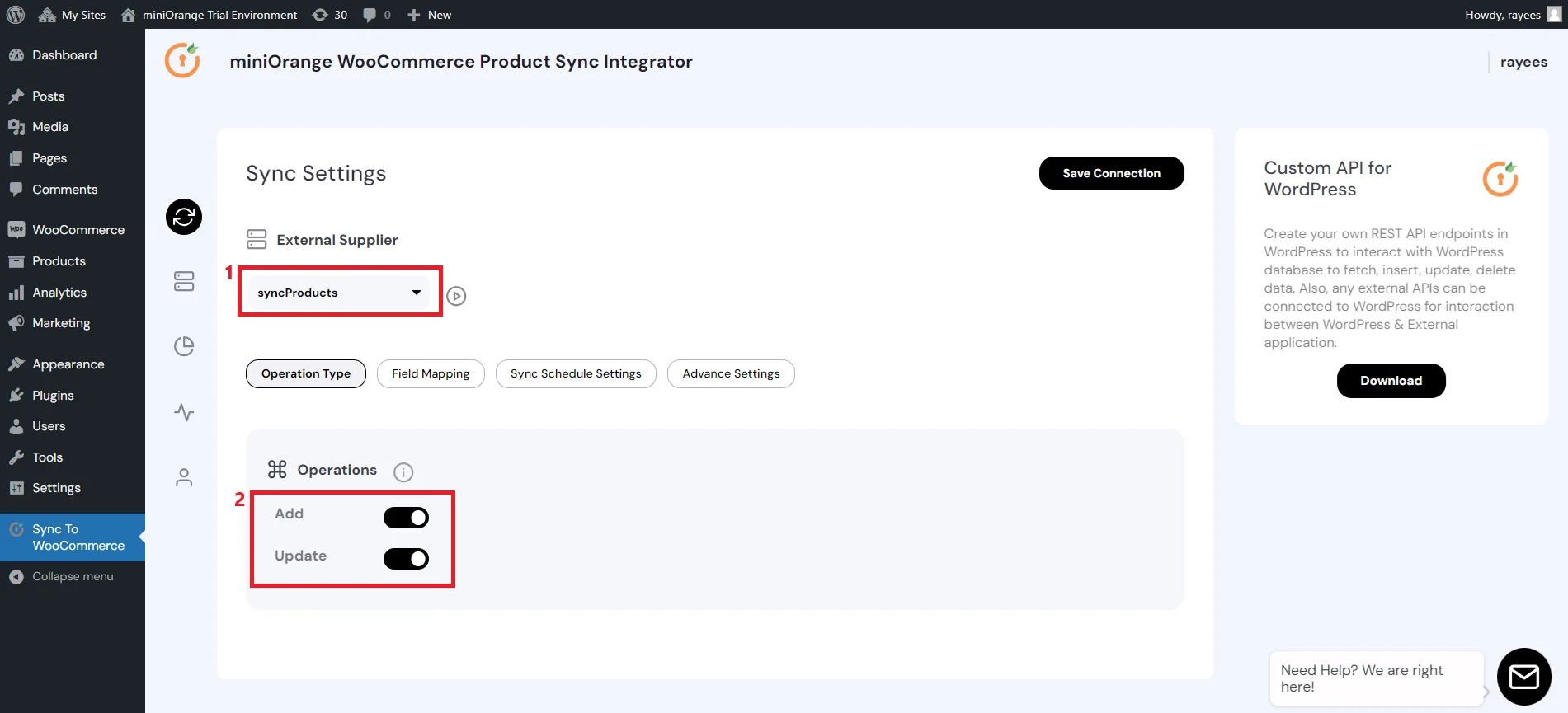Open Products menu item
1568x713 pixels.
coord(73,261)
